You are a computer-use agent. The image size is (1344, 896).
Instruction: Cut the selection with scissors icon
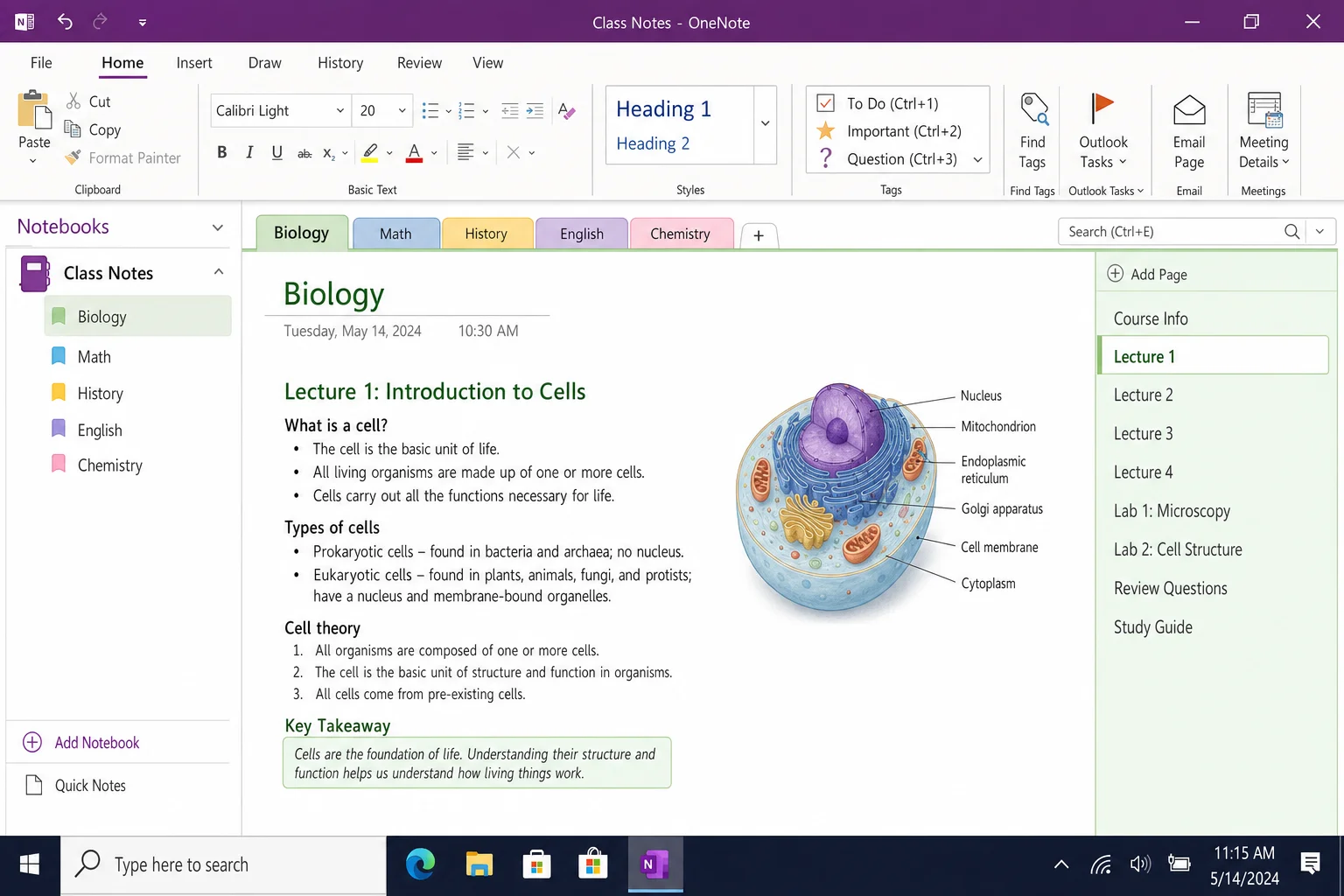click(73, 101)
